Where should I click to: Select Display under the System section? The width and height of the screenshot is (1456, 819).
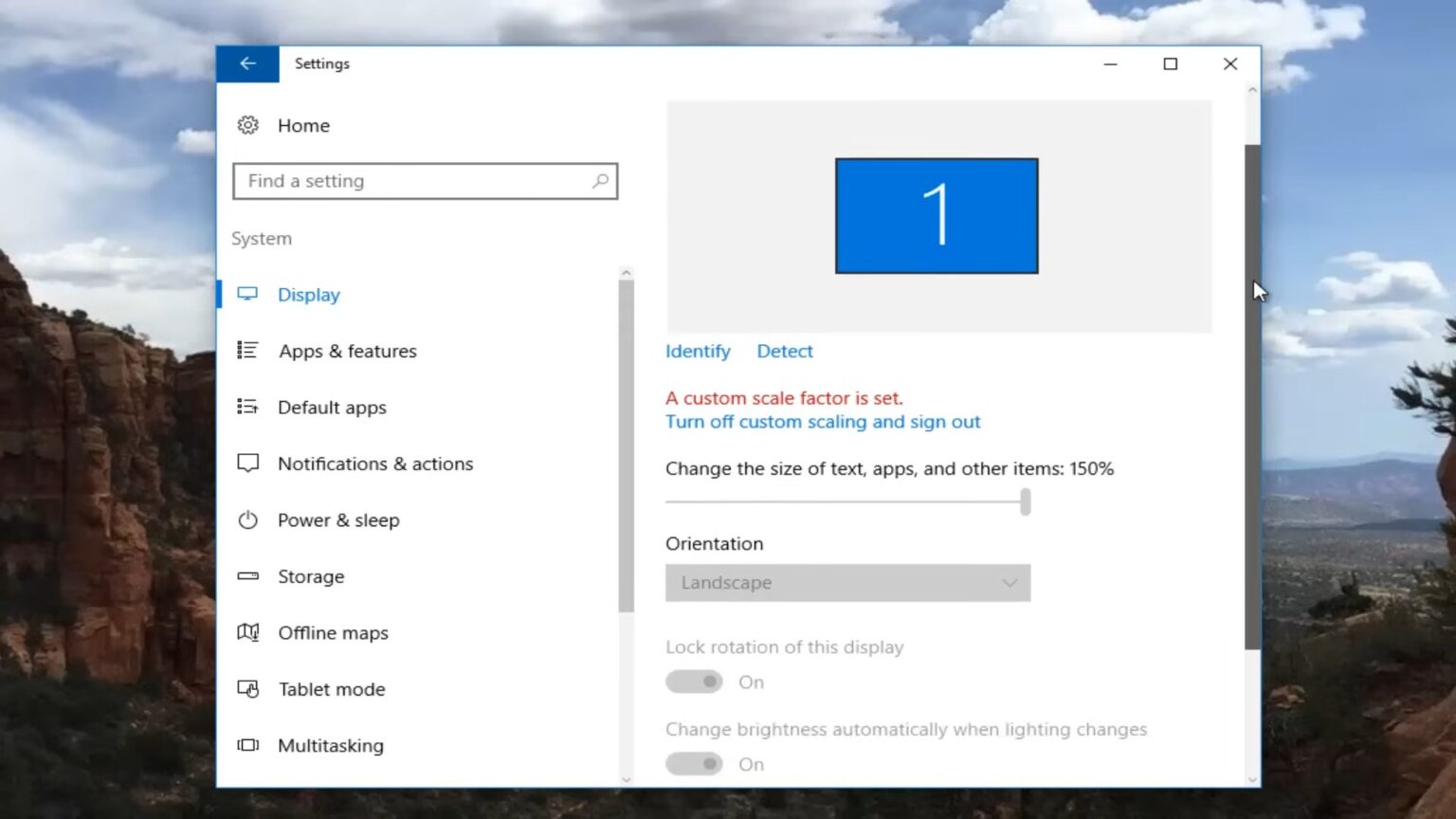(308, 294)
